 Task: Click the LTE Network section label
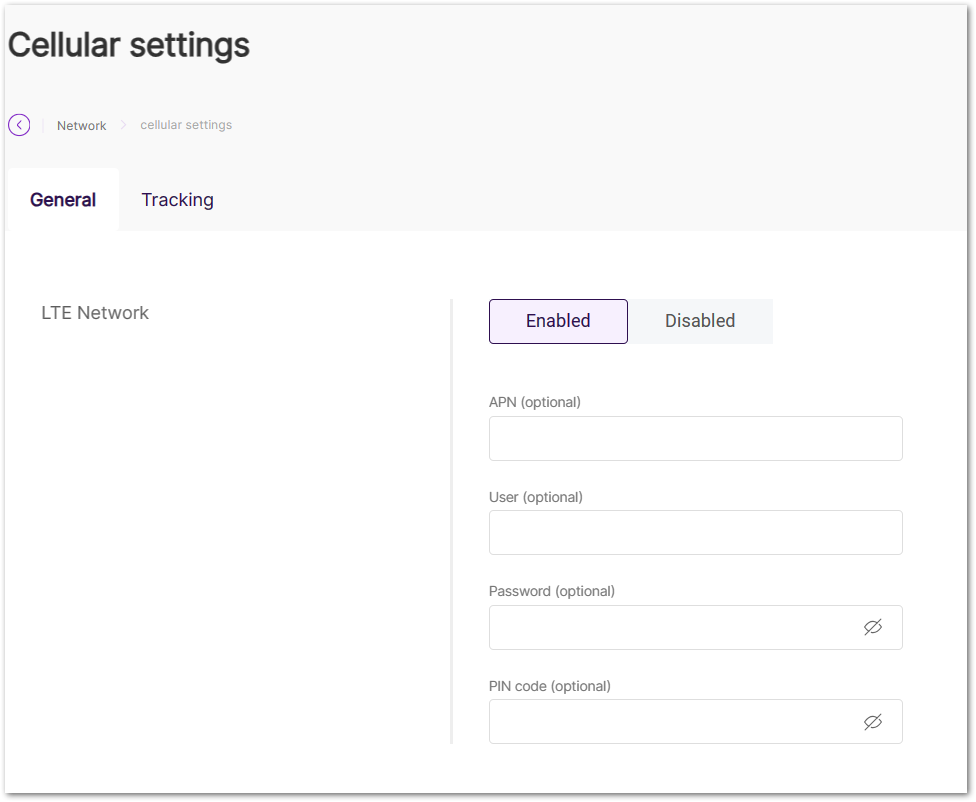point(95,312)
